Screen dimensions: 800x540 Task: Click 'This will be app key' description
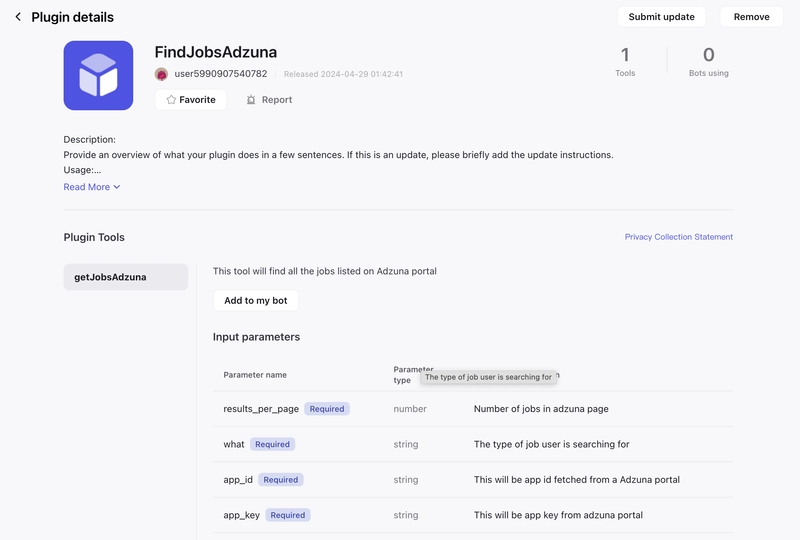pyautogui.click(x=558, y=515)
